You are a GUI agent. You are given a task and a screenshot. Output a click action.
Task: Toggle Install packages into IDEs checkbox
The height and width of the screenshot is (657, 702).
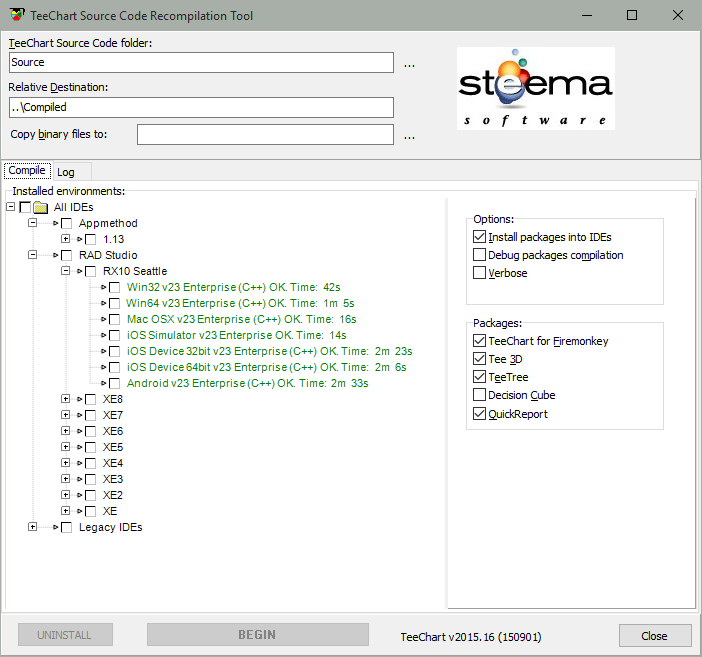pos(479,236)
